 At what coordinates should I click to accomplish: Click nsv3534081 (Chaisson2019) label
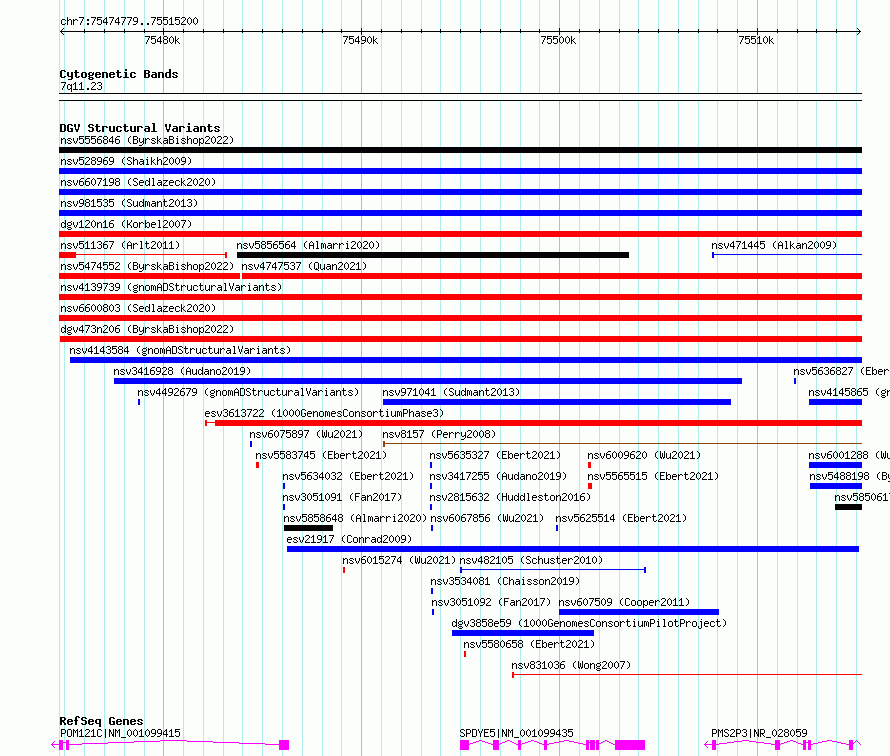pyautogui.click(x=505, y=581)
